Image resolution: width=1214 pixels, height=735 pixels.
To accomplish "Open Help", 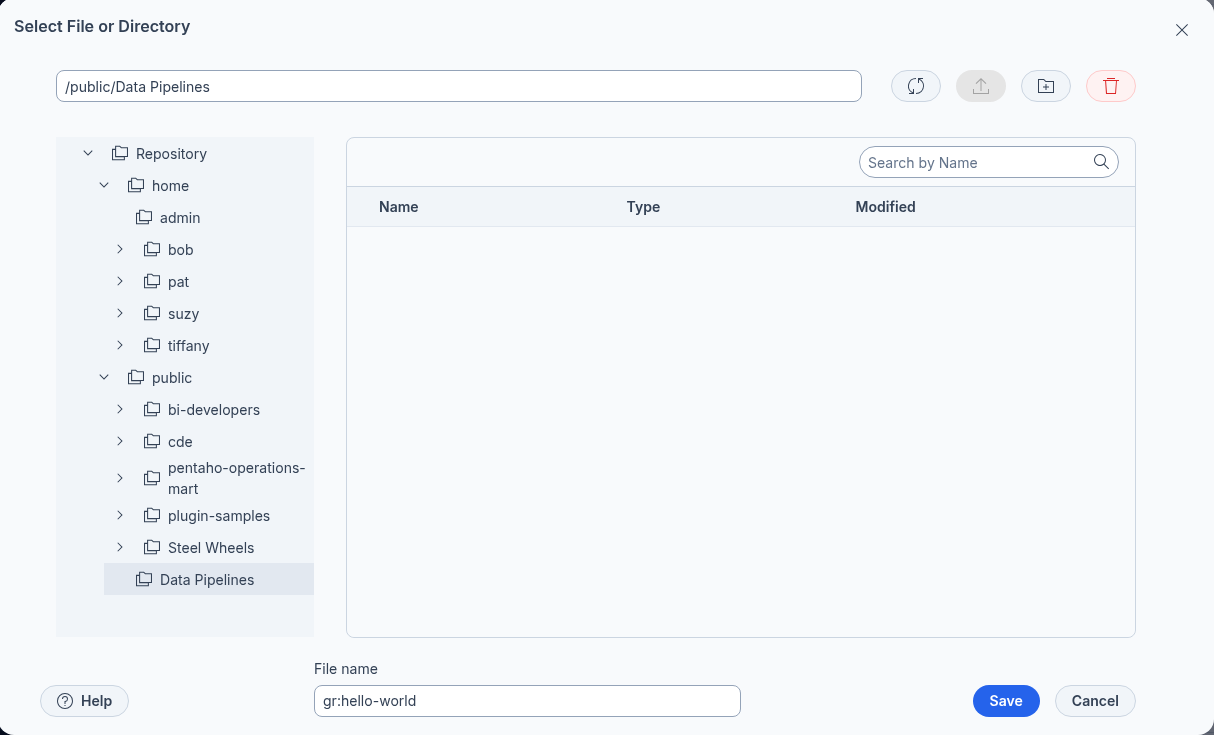I will point(84,701).
